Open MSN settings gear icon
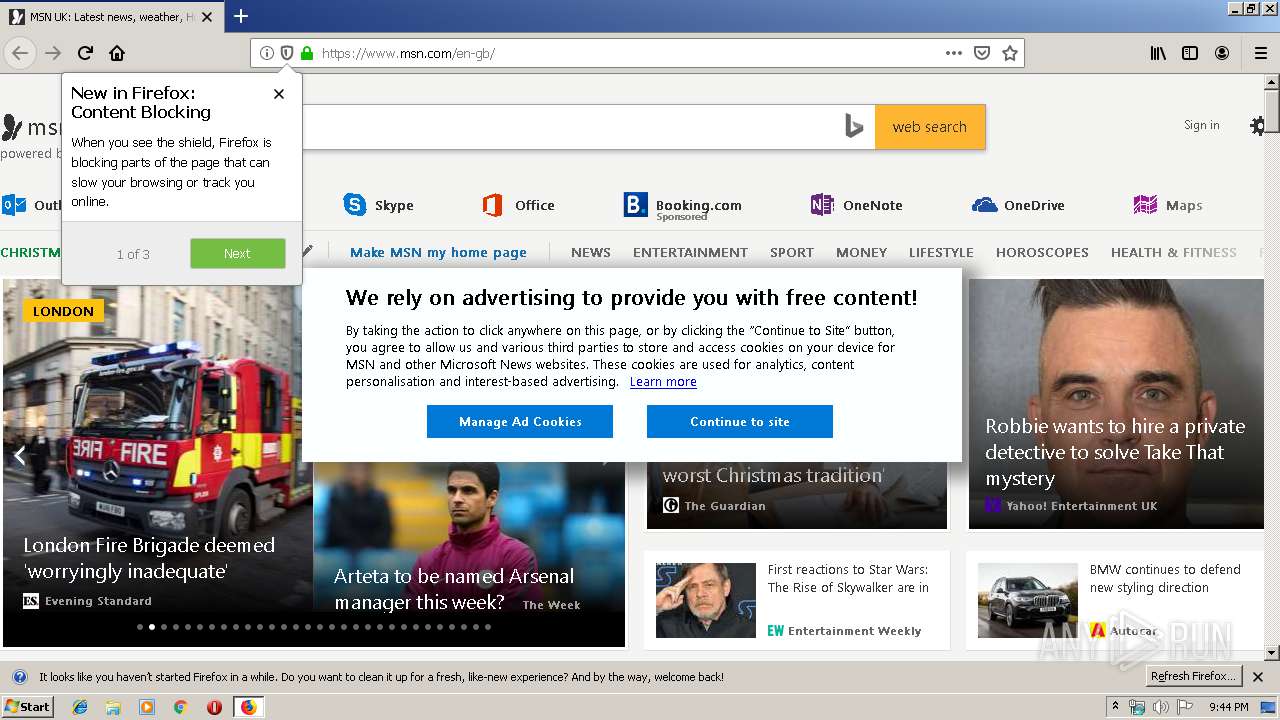 pyautogui.click(x=1258, y=126)
